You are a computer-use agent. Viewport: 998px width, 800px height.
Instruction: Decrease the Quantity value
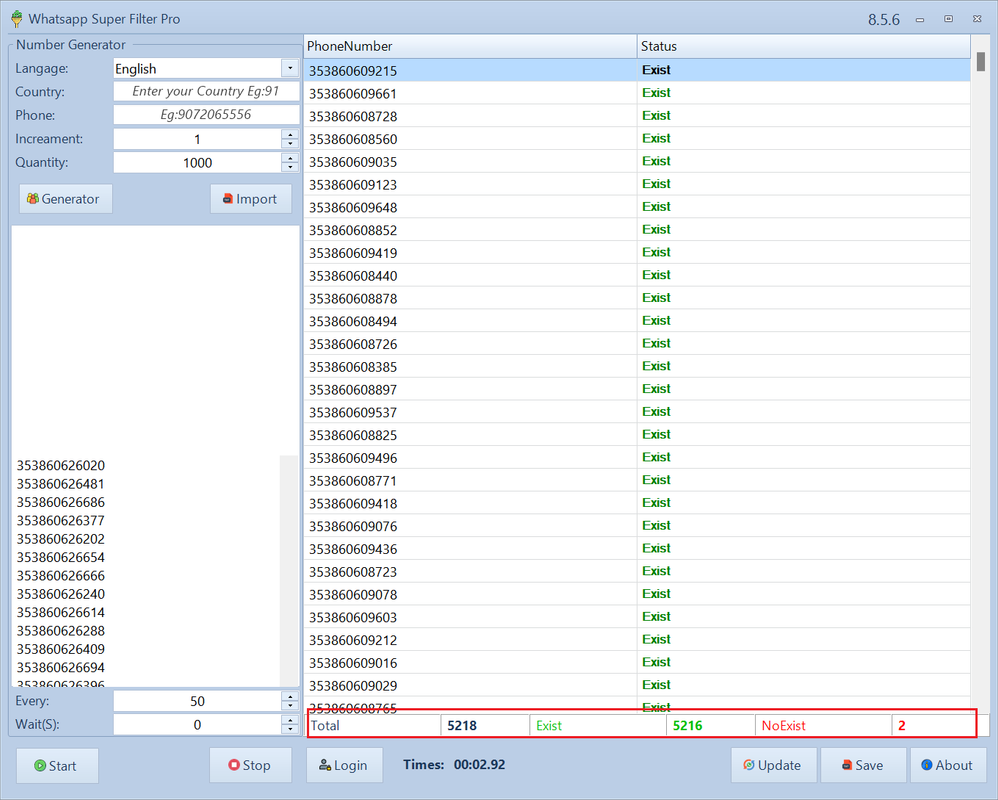pos(290,167)
